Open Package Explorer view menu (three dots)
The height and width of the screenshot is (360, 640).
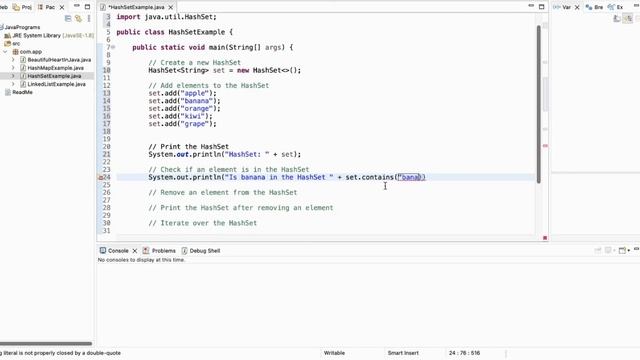89,18
